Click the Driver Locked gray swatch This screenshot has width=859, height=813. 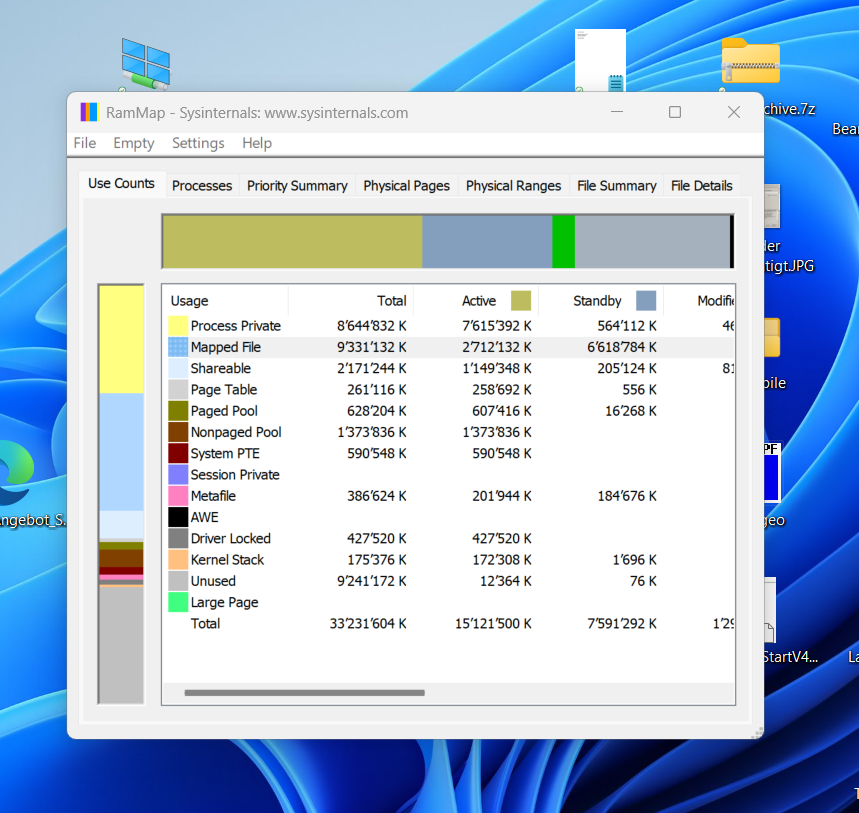(178, 539)
